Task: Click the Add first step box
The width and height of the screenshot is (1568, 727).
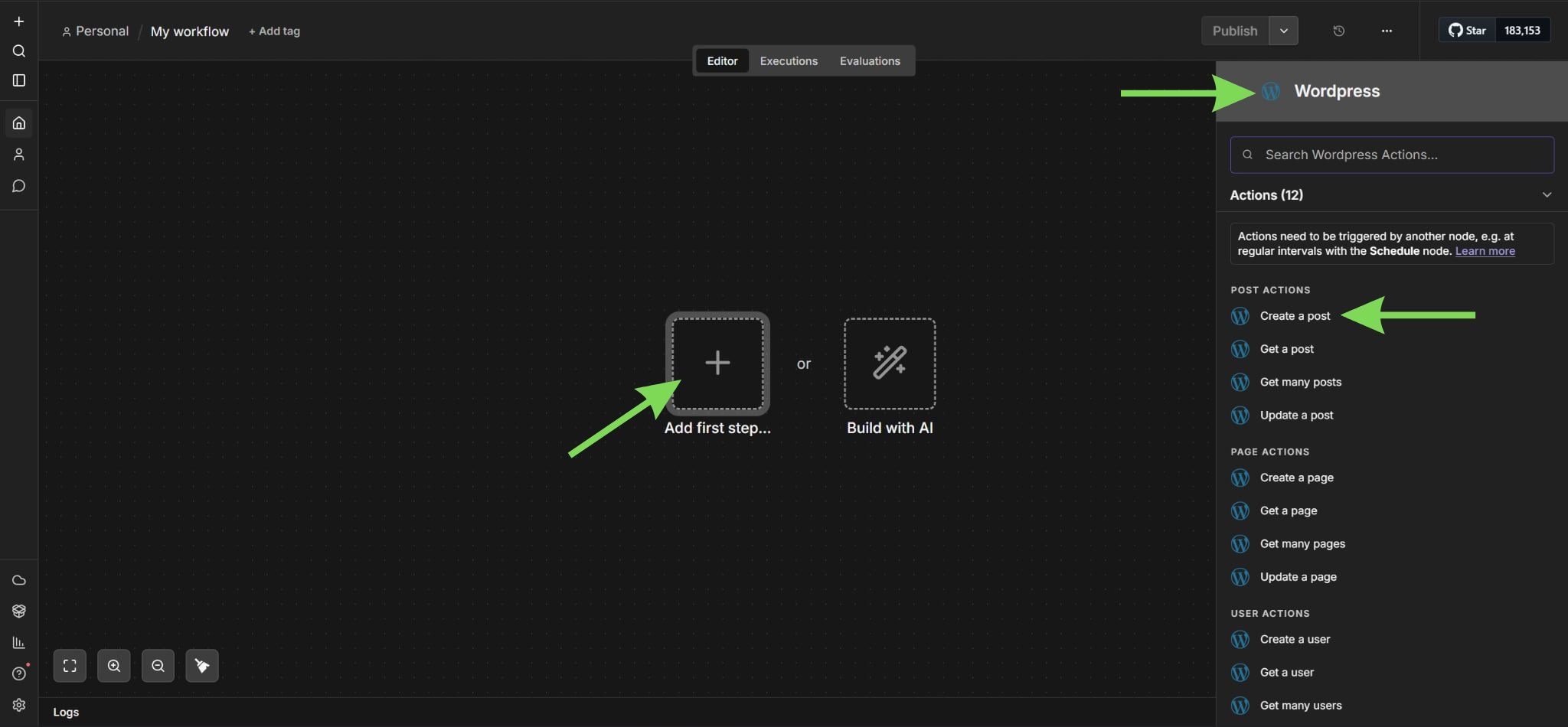Action: point(717,363)
